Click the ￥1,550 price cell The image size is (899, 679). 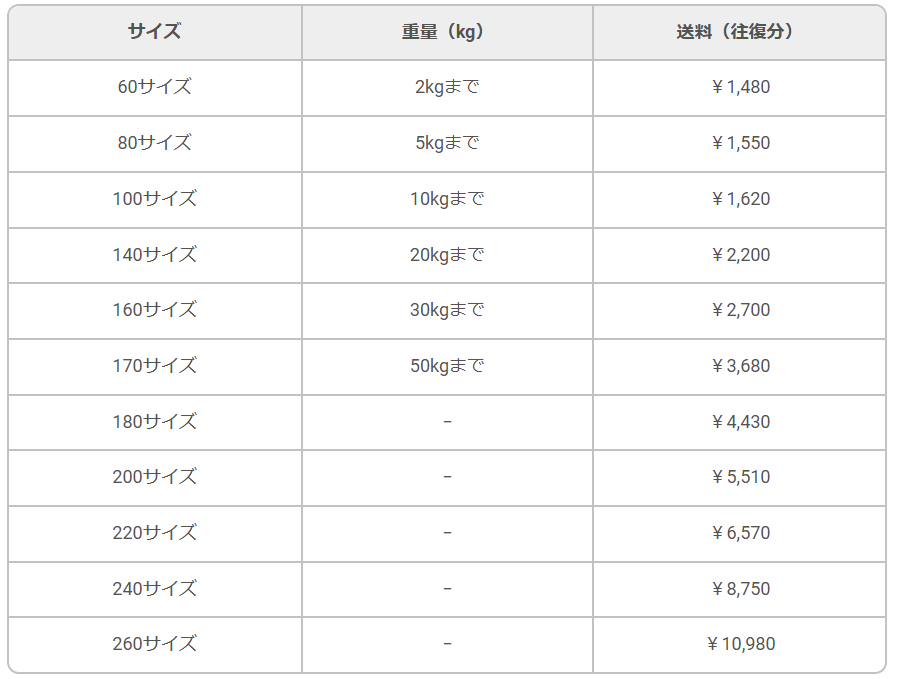[739, 143]
